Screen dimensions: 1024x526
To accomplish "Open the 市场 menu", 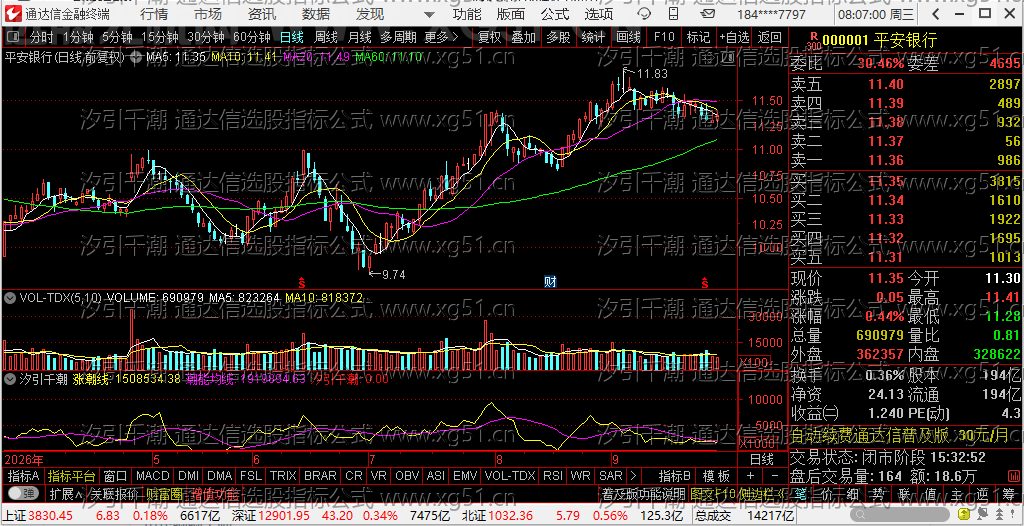I will [208, 14].
